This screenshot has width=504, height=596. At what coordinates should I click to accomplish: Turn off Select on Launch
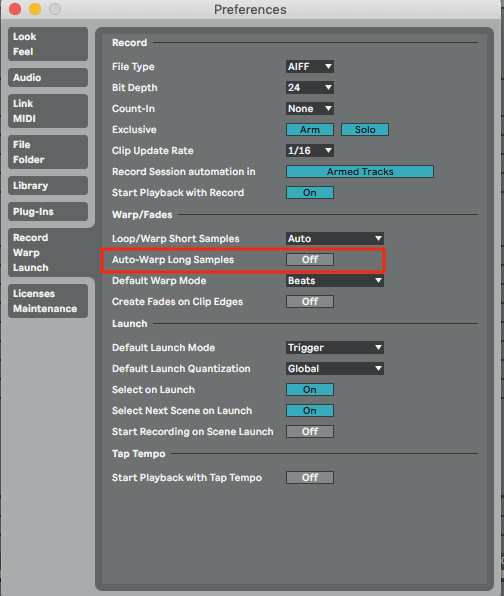click(310, 390)
